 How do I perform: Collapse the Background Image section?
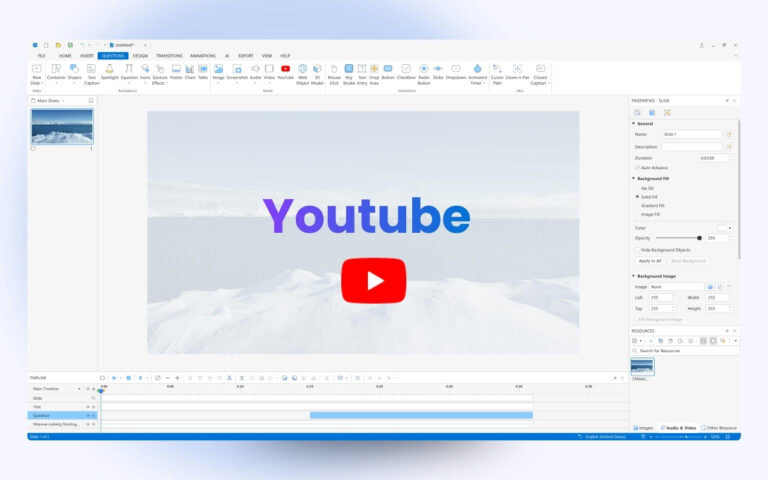[x=633, y=276]
